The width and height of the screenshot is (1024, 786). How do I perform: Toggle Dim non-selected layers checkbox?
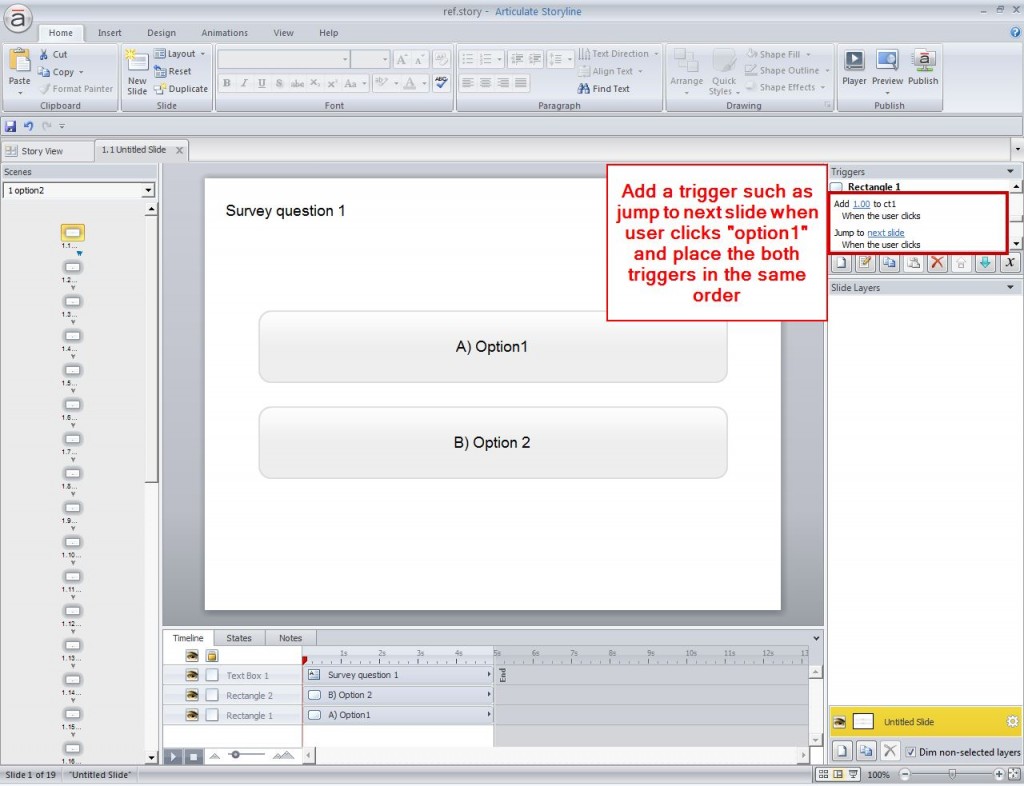click(x=910, y=752)
